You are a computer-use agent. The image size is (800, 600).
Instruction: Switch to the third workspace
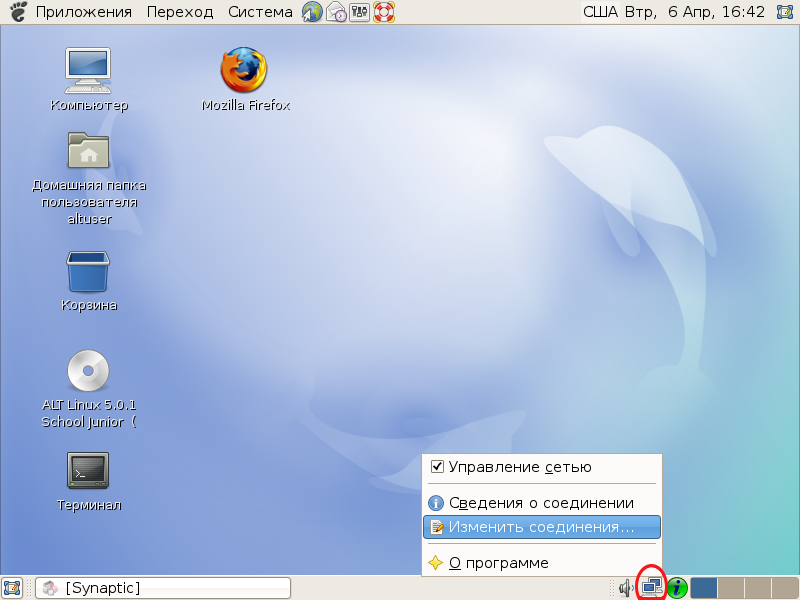pos(758,588)
